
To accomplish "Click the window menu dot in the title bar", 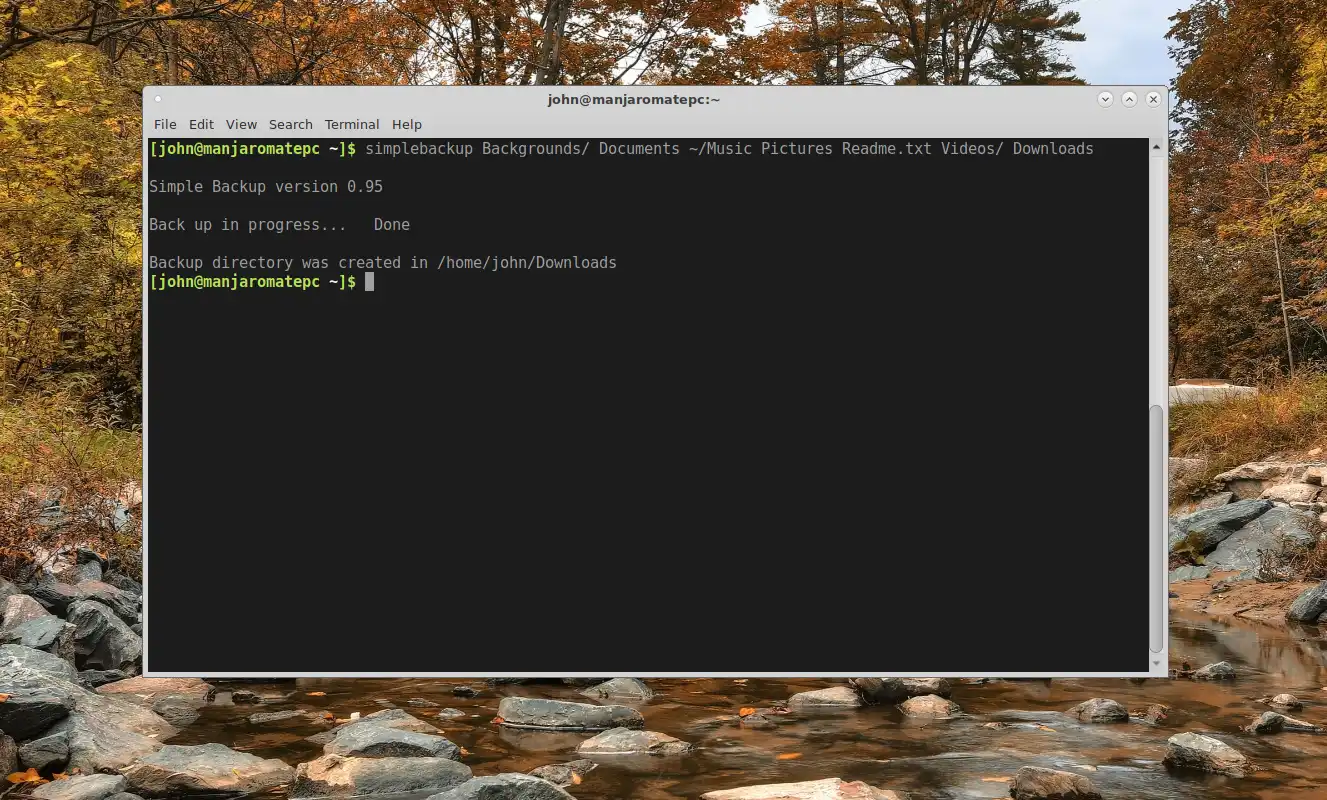I will pos(158,99).
